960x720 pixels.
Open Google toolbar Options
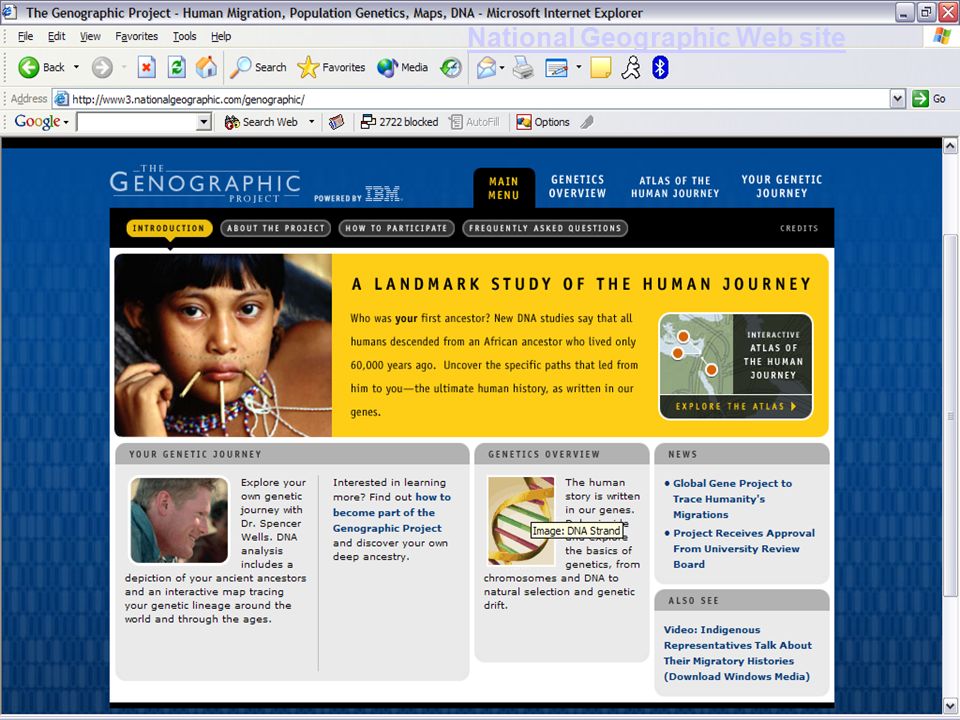(543, 122)
